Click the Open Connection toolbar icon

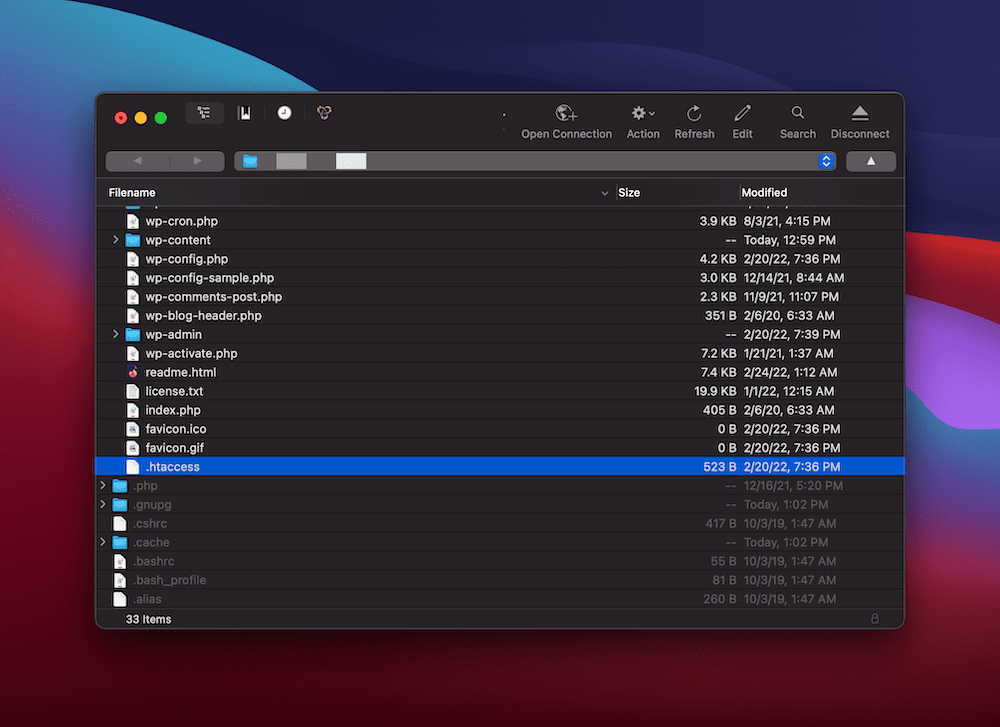pos(566,114)
